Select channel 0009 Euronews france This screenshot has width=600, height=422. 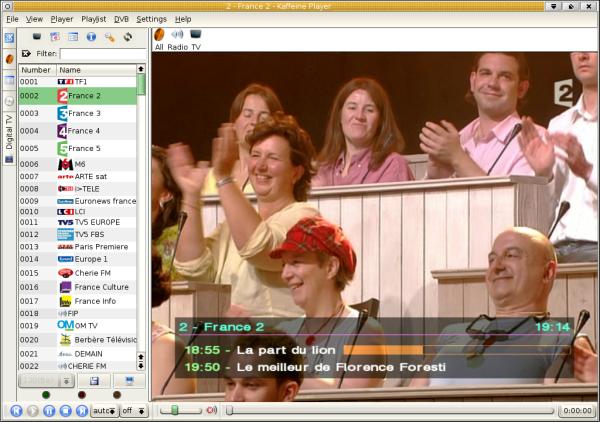point(78,201)
